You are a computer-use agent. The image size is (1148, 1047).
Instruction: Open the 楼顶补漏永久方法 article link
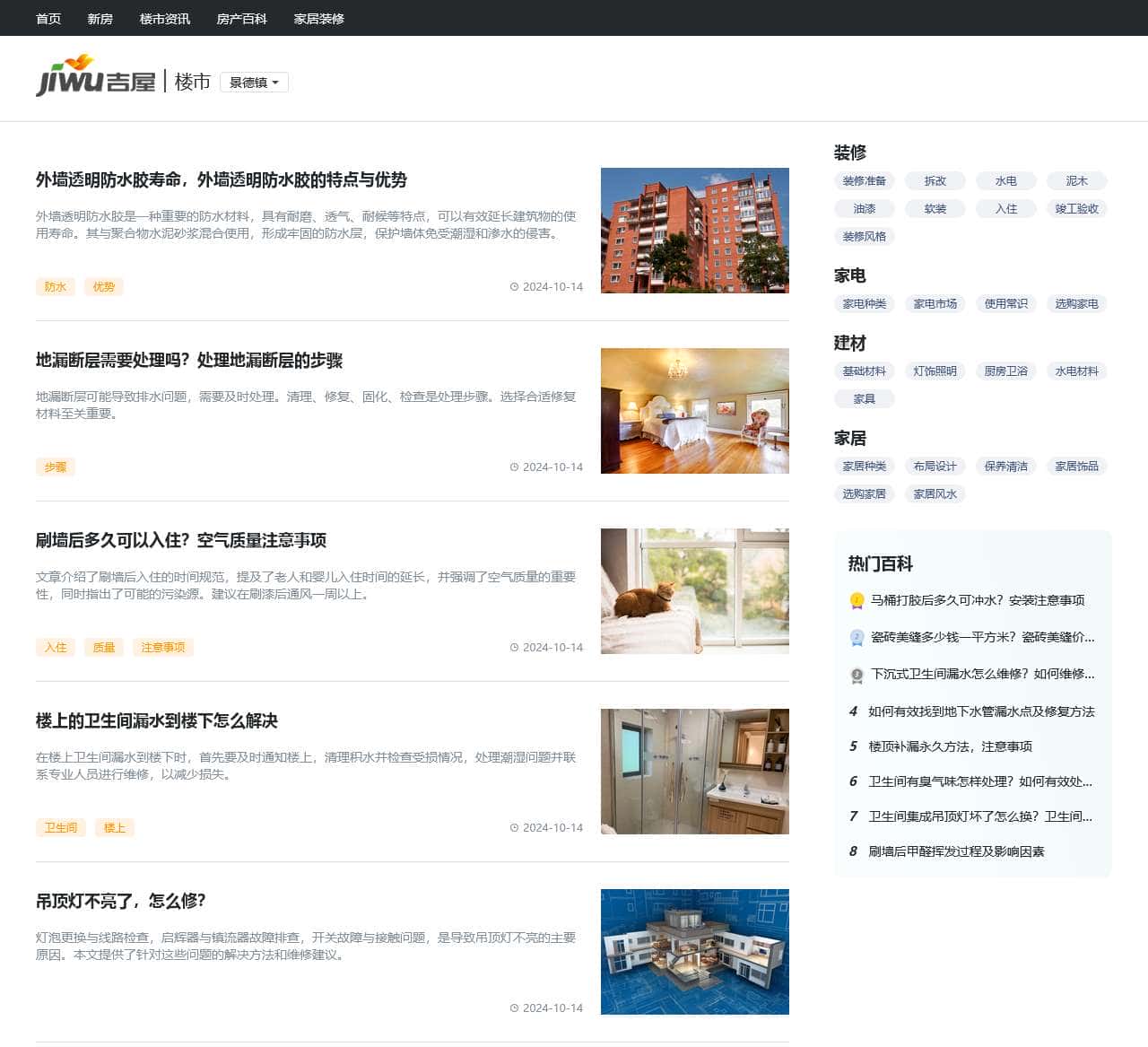[x=949, y=746]
